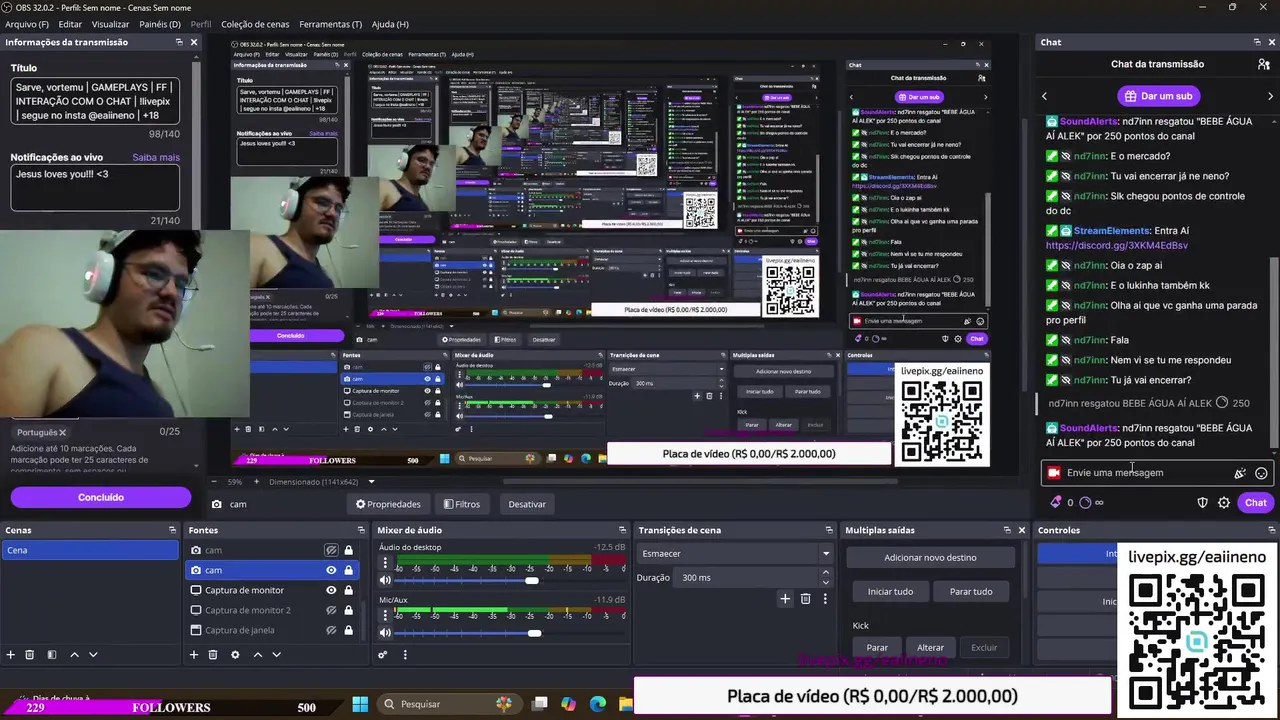Open Mixer de áudio bottom menu dots
This screenshot has width=1280, height=720.
(405, 655)
